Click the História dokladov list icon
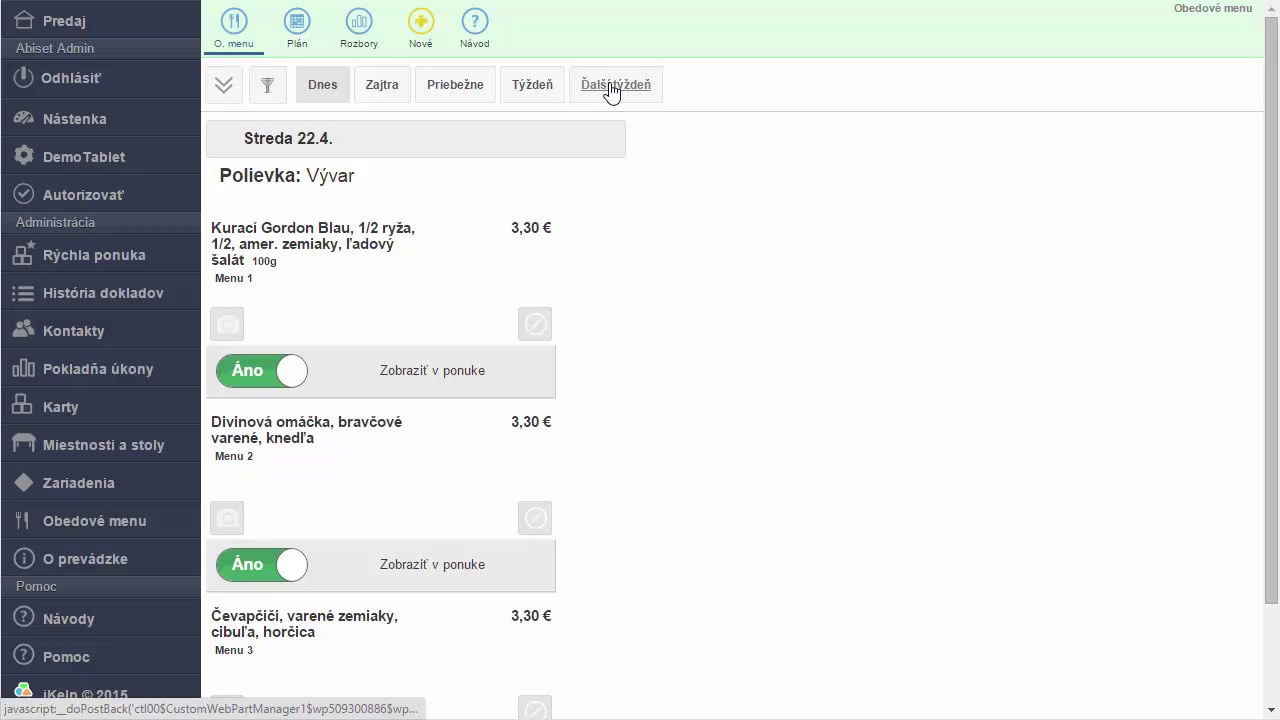Image resolution: width=1280 pixels, height=720 pixels. pyautogui.click(x=24, y=293)
